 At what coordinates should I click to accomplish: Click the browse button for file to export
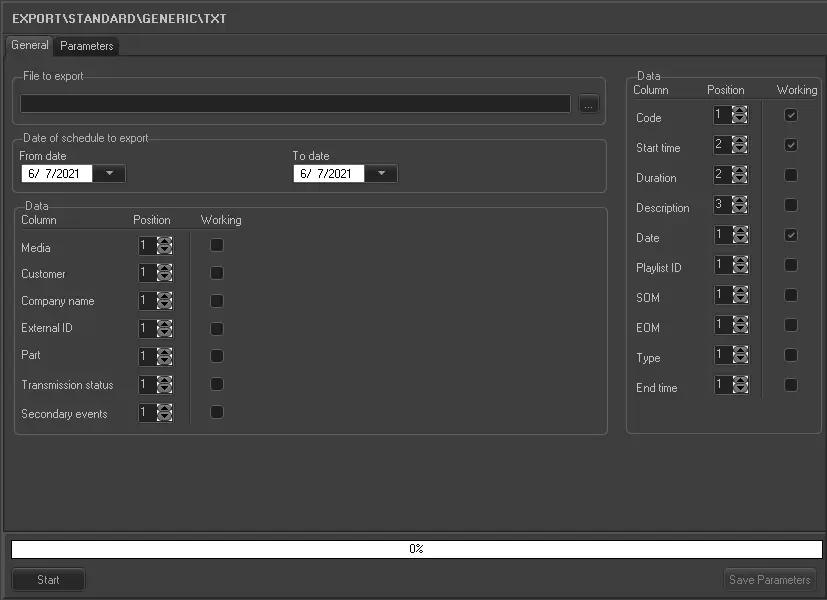pos(588,104)
